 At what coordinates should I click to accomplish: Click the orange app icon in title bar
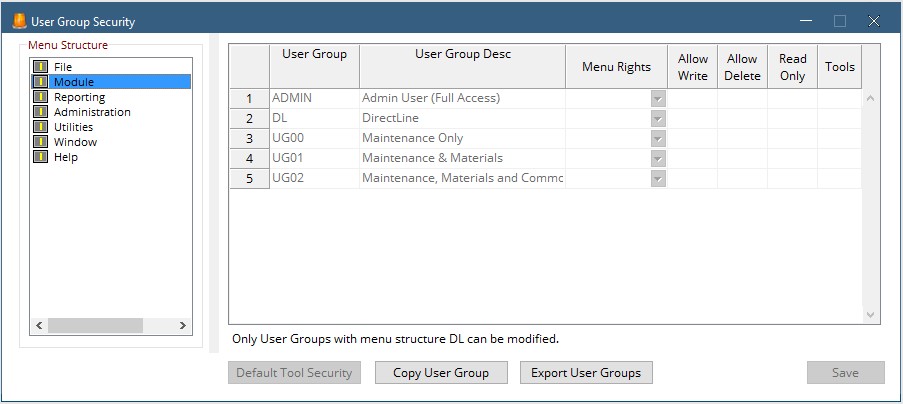(18, 21)
